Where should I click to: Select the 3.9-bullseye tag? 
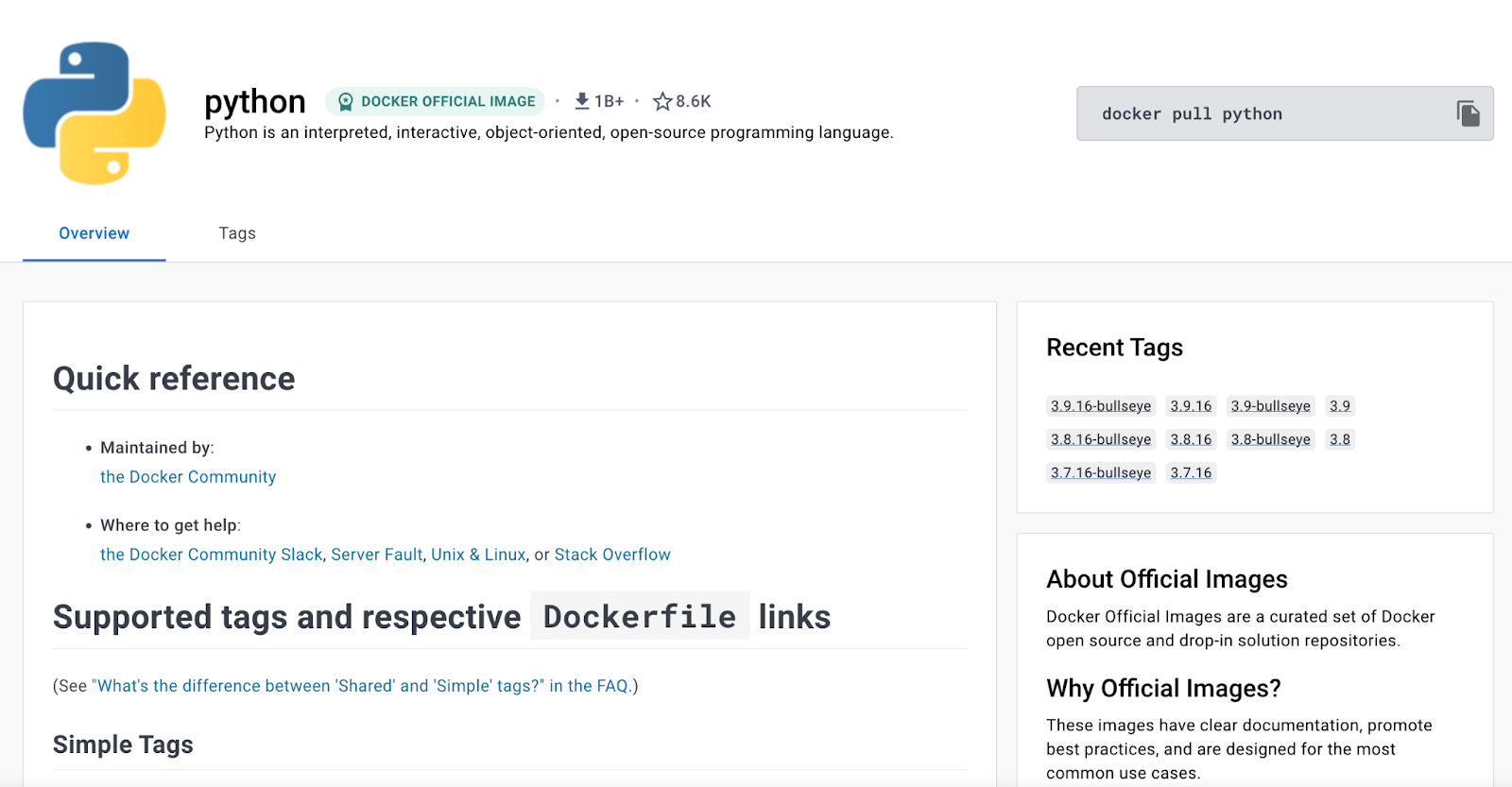(x=1270, y=406)
